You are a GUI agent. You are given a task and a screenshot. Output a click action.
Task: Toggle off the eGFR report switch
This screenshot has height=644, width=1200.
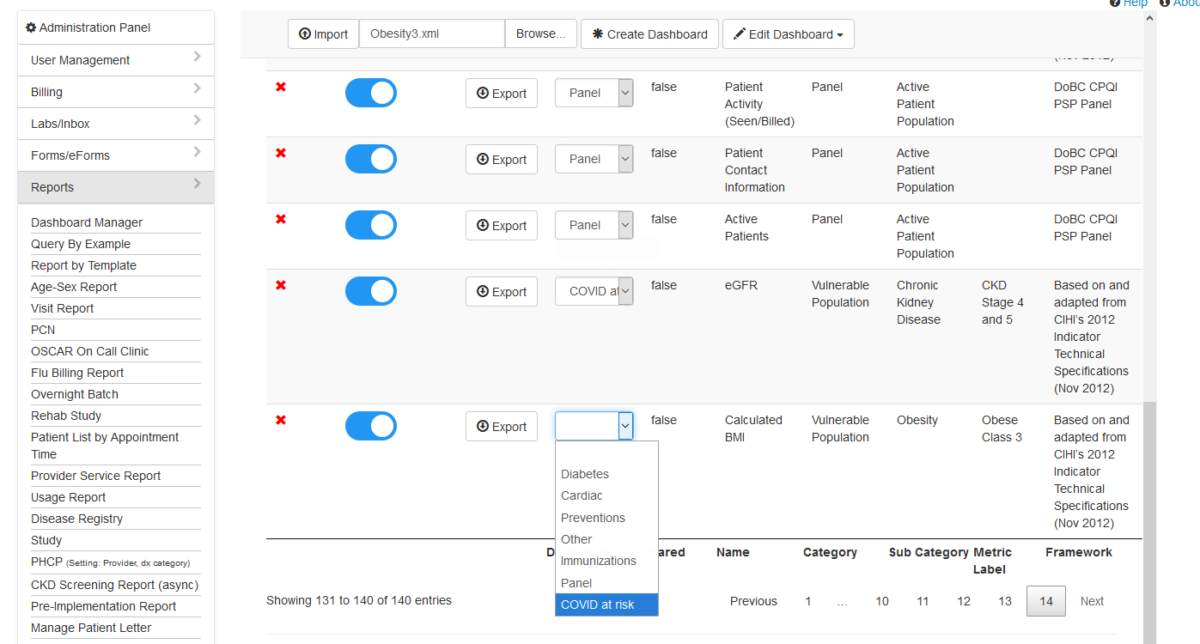tap(371, 291)
